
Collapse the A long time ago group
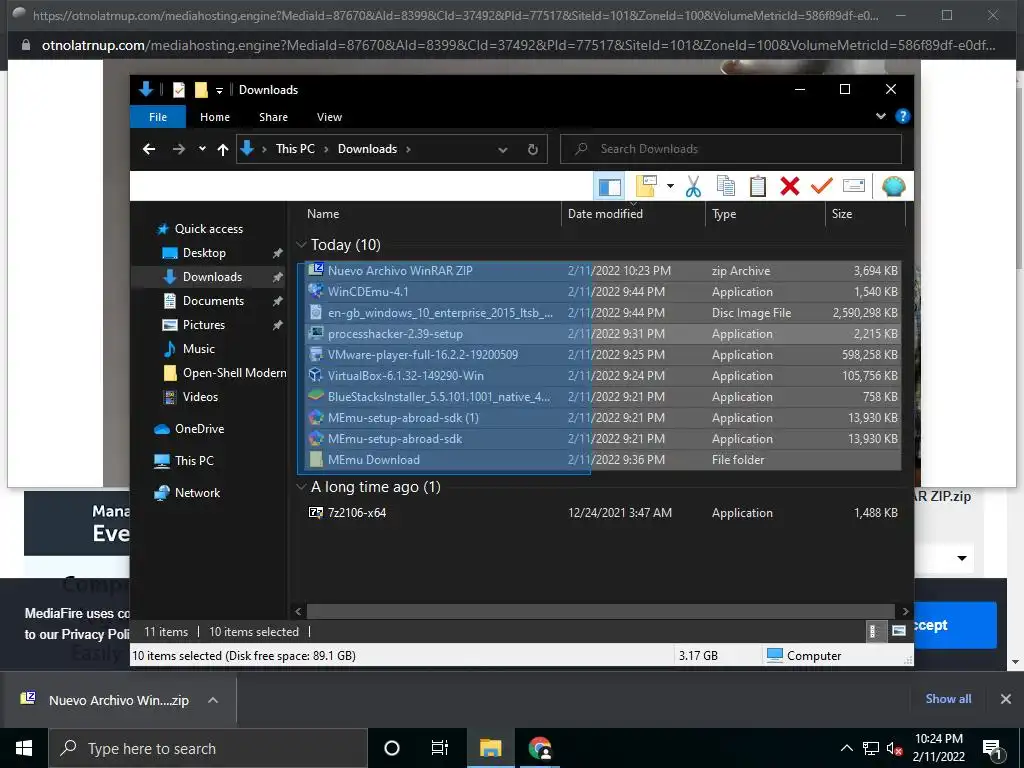[x=301, y=487]
